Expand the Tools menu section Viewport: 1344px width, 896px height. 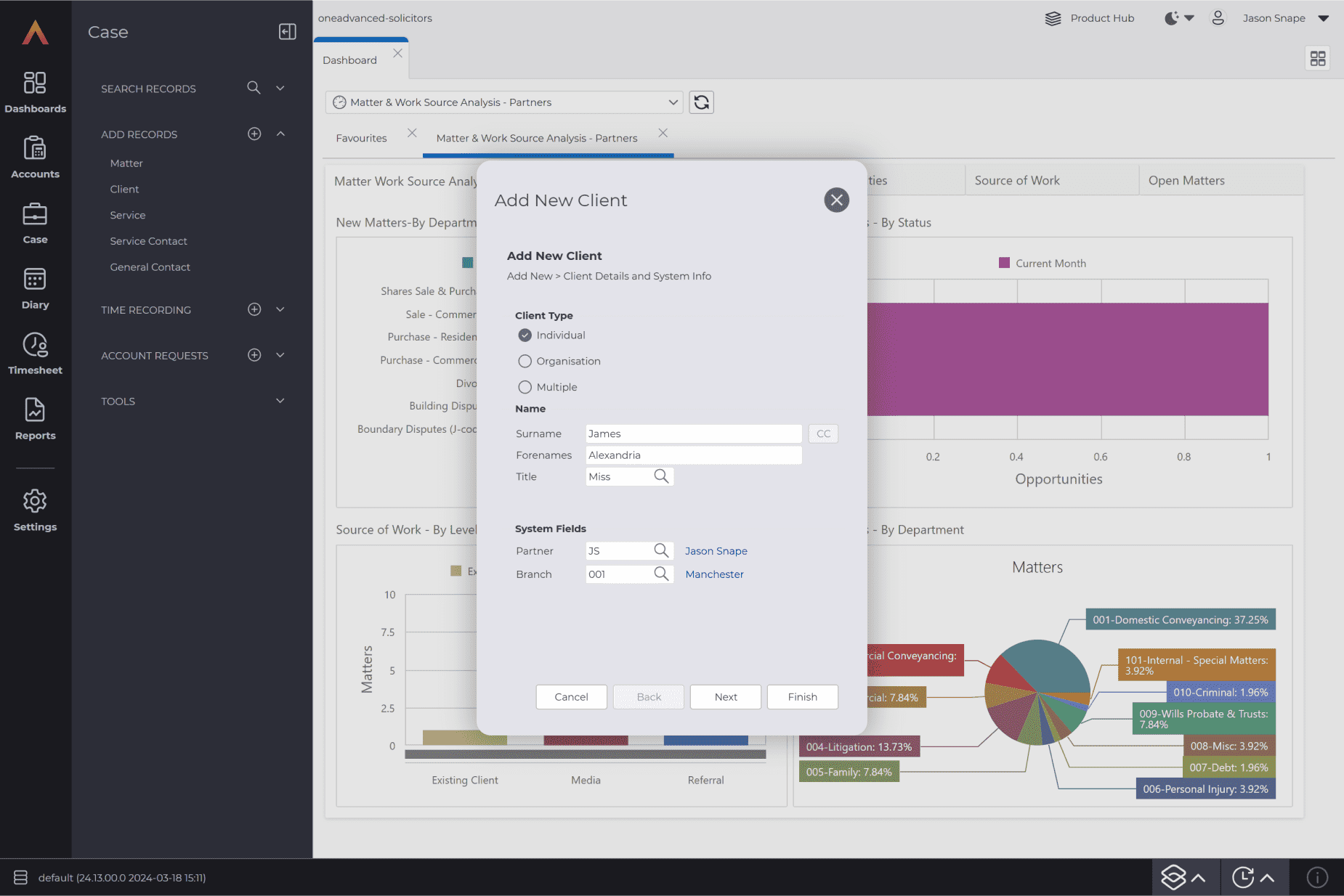(x=280, y=402)
